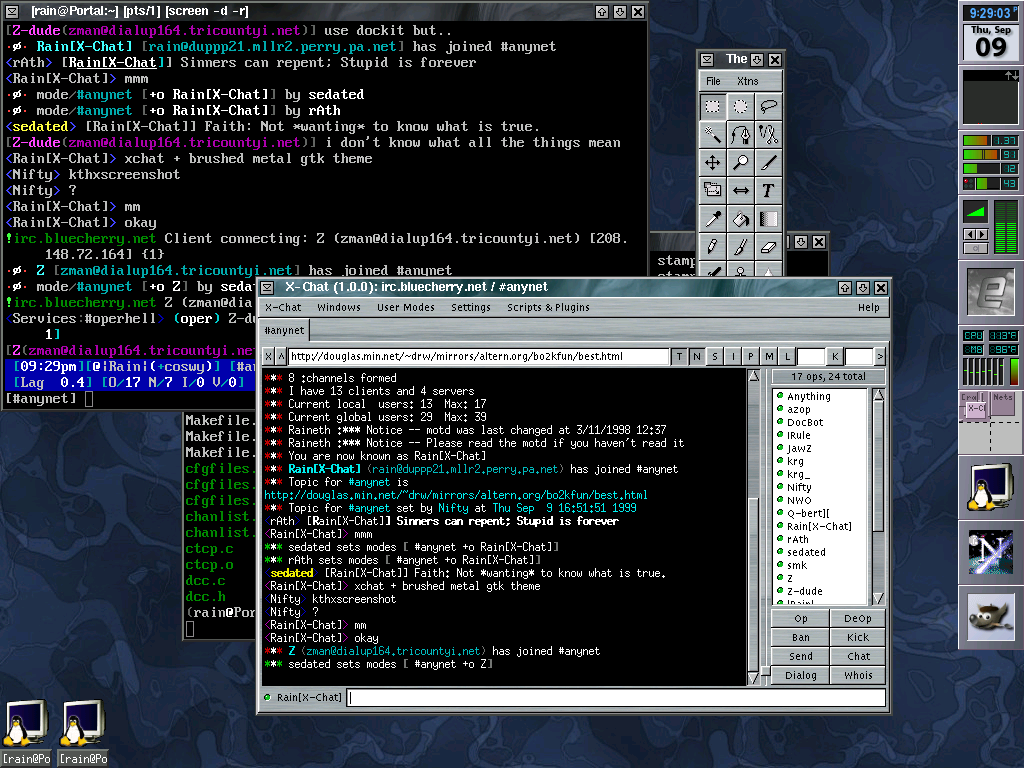Click the scroll-down arrow of the chat text
Viewport: 1024px width, 768px height.
pyautogui.click(x=754, y=679)
